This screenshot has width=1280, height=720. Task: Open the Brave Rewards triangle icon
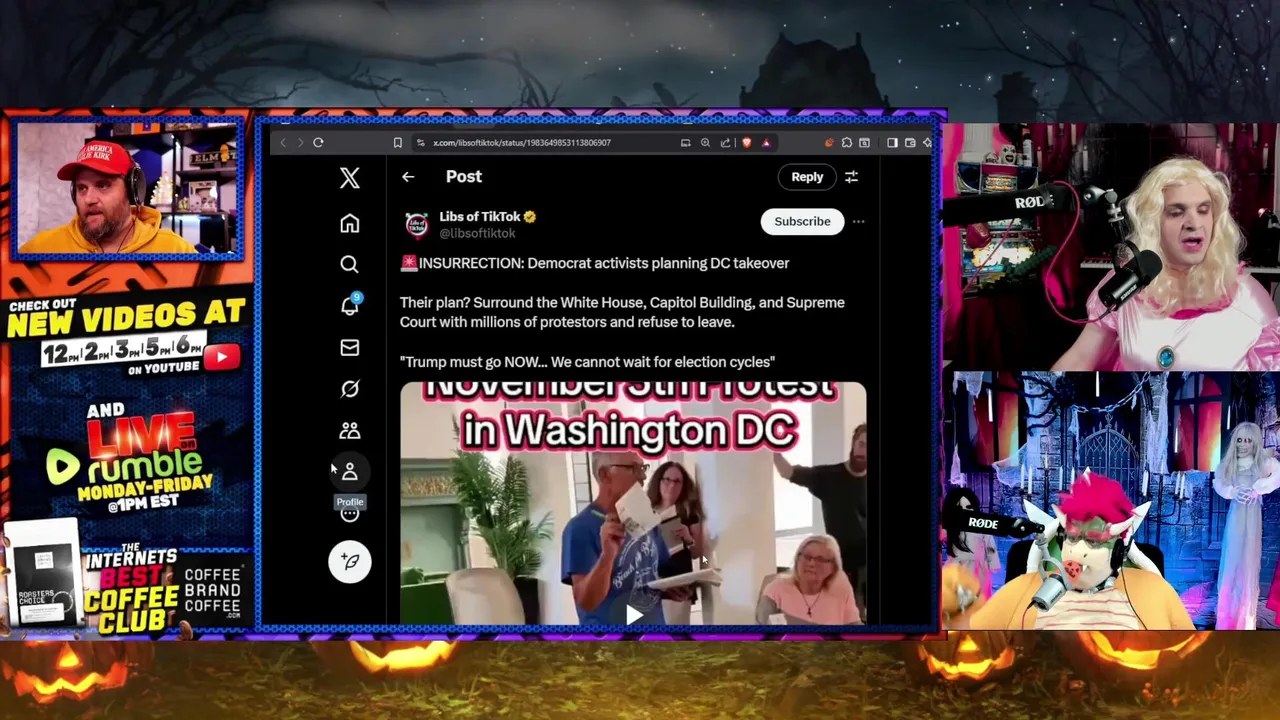(x=766, y=143)
